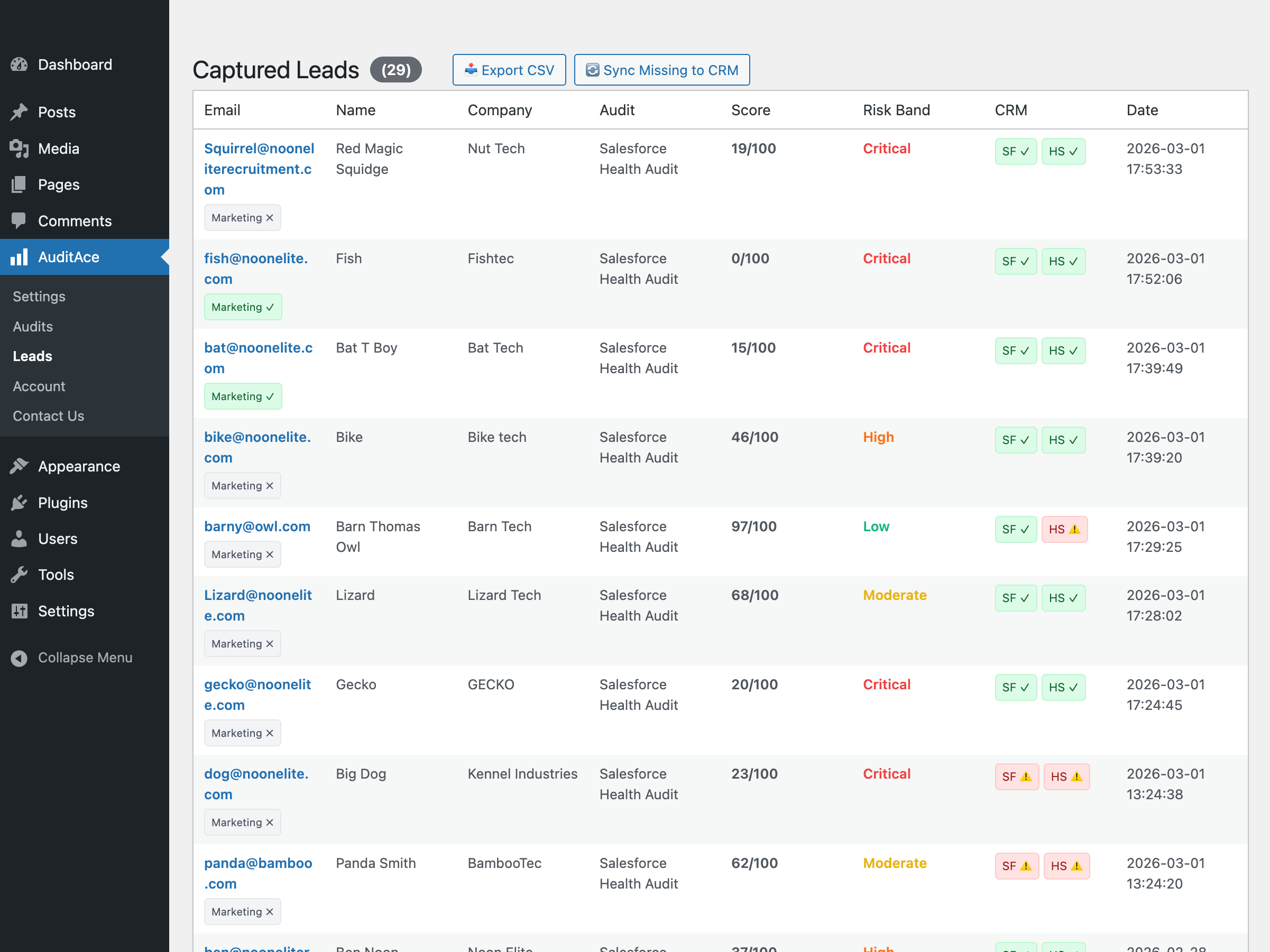Click the Media icon in sidebar
This screenshot has width=1270, height=952.
pyautogui.click(x=20, y=148)
